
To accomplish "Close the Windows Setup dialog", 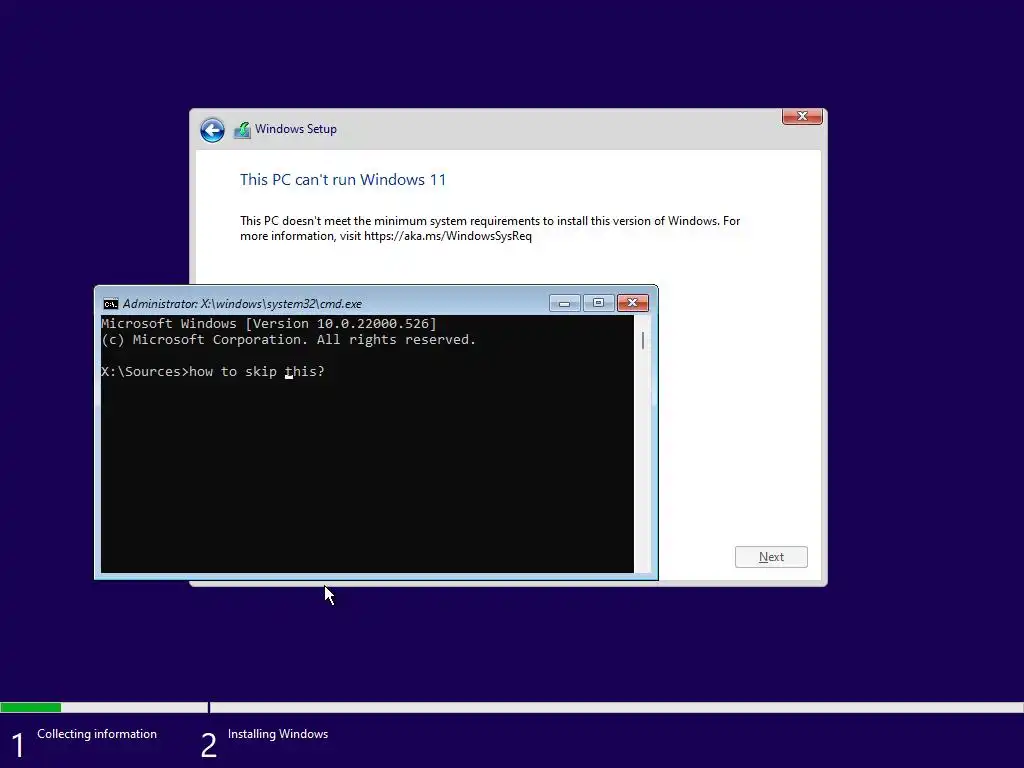I will click(802, 116).
